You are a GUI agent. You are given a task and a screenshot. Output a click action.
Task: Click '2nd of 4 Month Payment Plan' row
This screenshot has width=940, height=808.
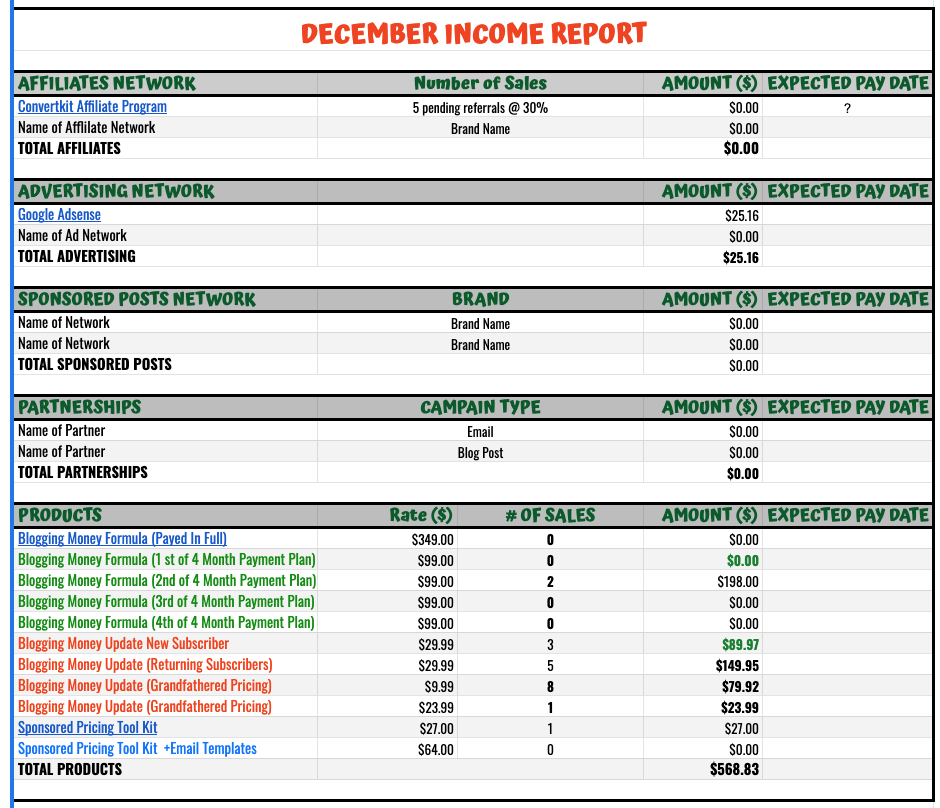(167, 580)
